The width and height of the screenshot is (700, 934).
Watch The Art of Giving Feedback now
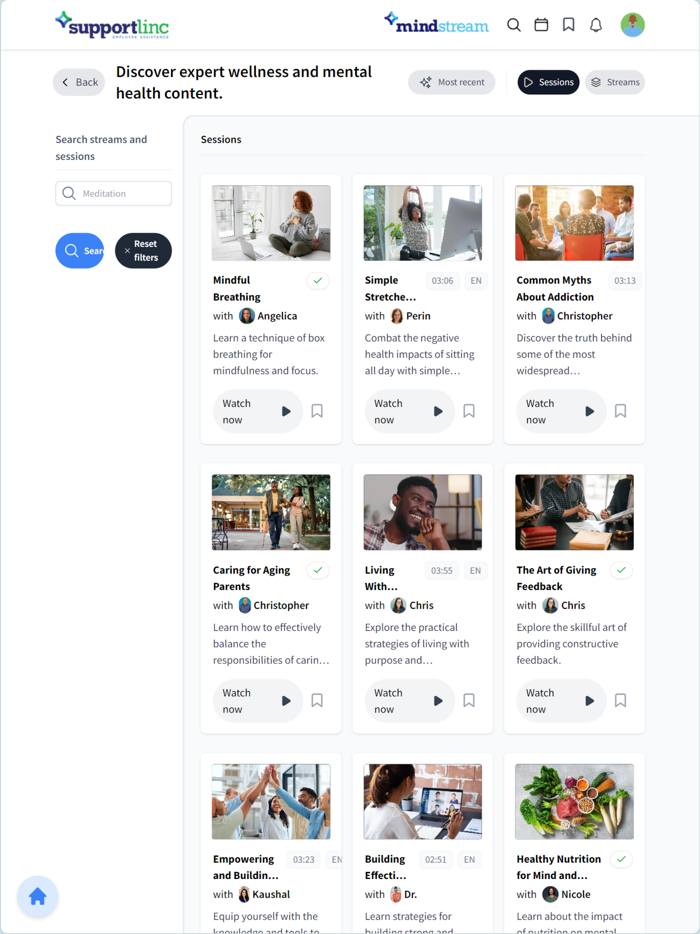561,700
